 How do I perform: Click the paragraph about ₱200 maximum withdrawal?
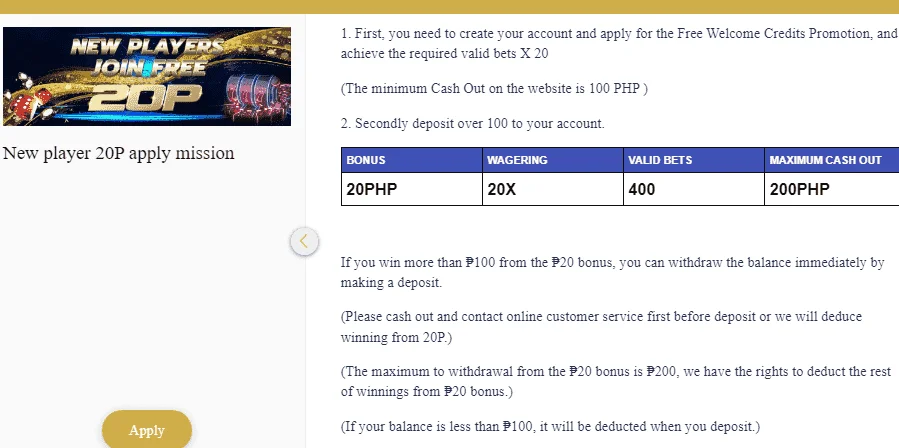click(x=616, y=381)
